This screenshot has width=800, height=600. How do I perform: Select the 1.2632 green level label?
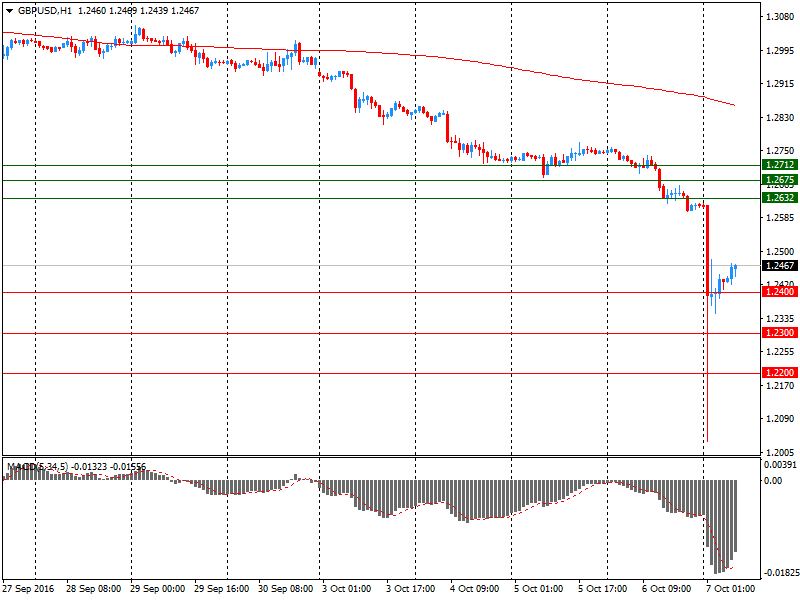click(x=780, y=197)
